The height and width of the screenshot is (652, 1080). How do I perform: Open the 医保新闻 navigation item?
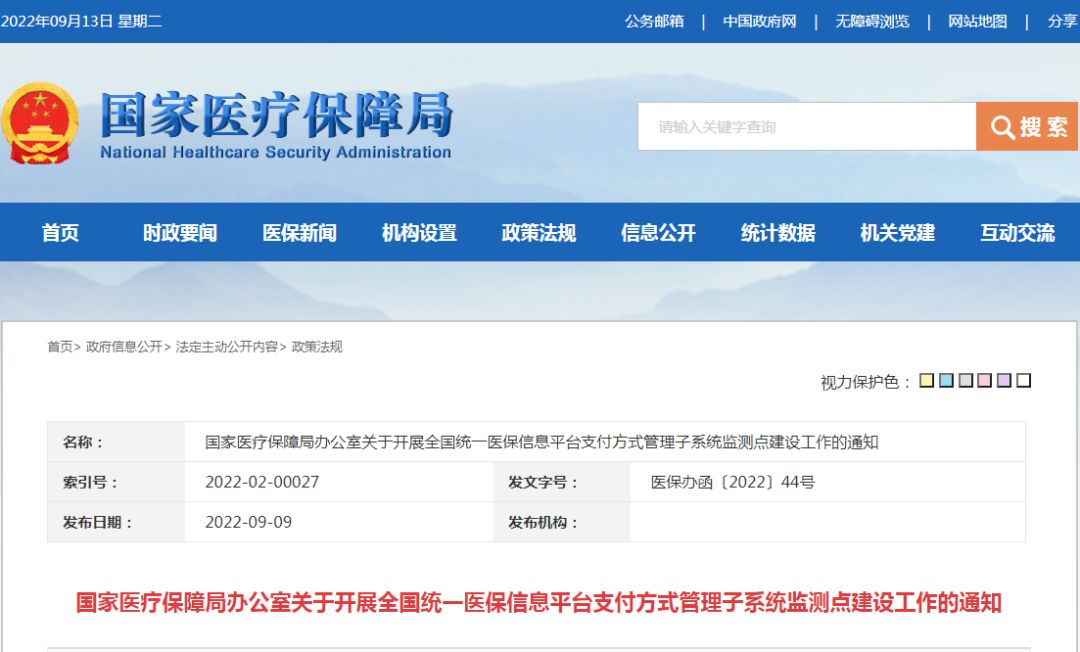[300, 233]
